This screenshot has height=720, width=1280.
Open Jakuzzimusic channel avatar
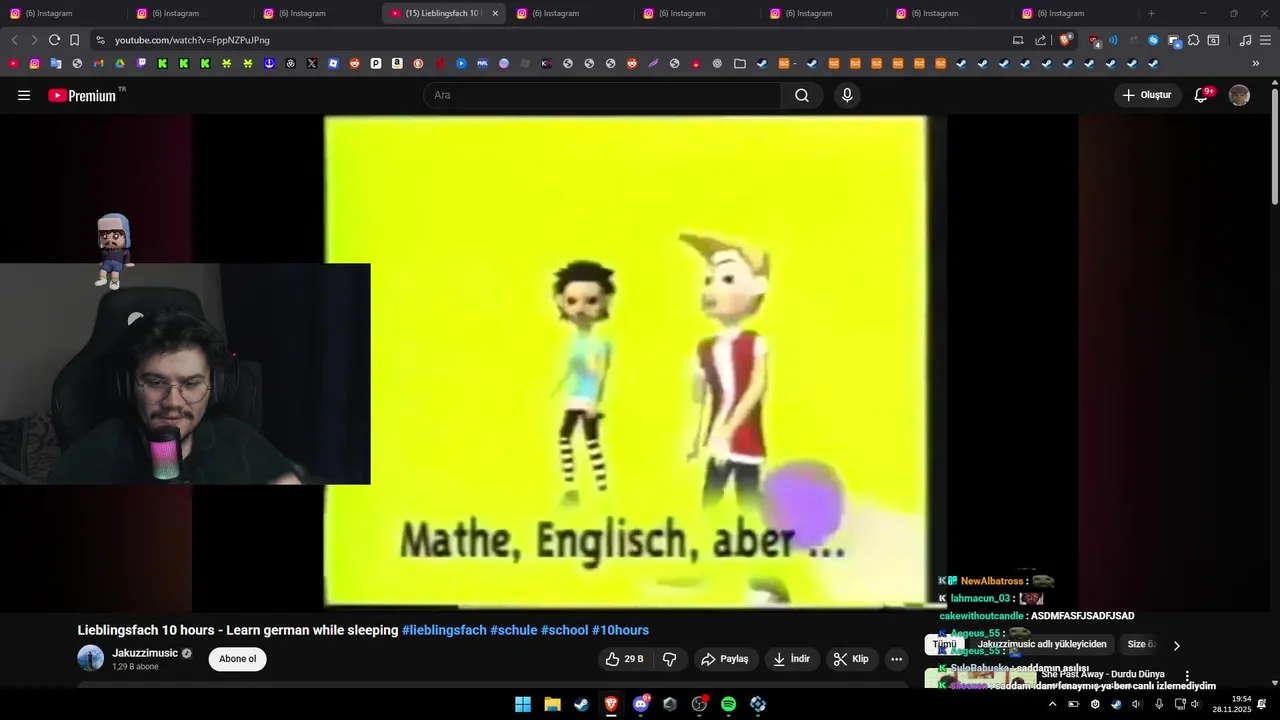point(91,658)
